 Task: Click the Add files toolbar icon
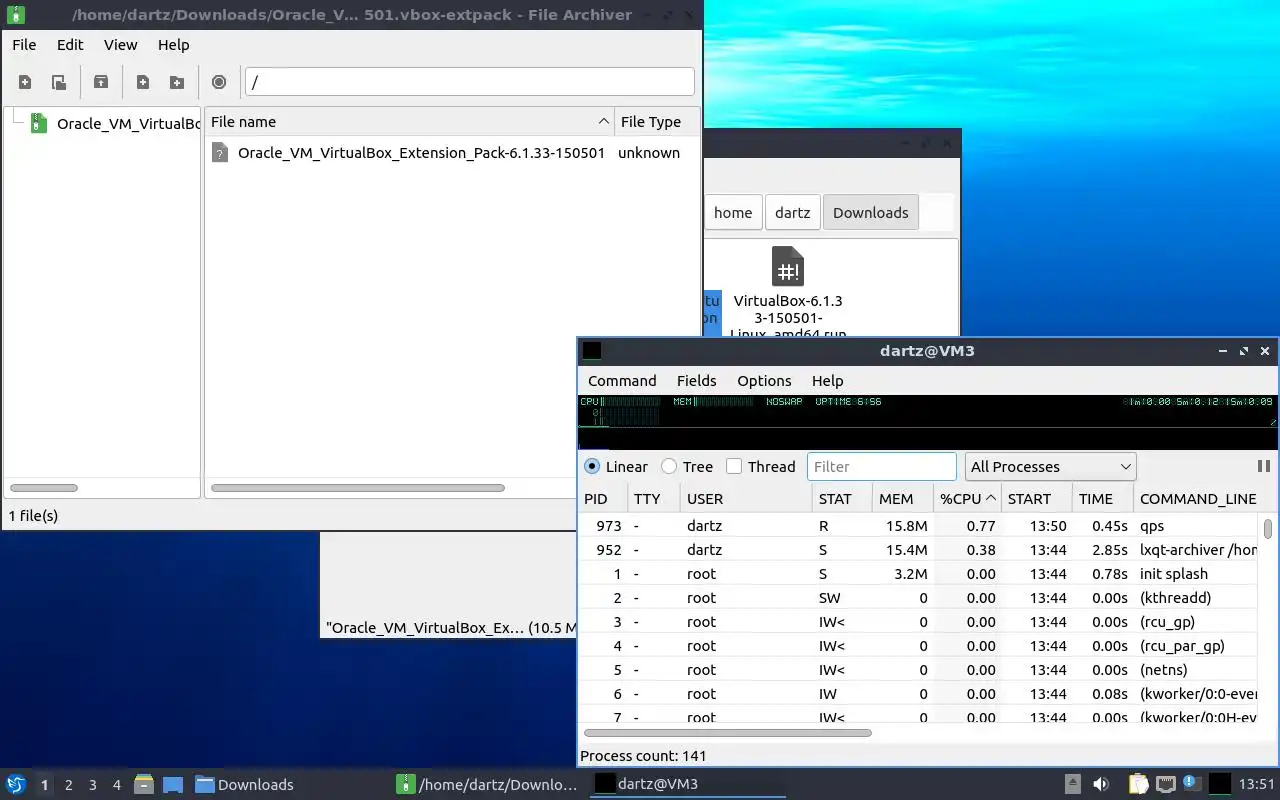pos(143,82)
